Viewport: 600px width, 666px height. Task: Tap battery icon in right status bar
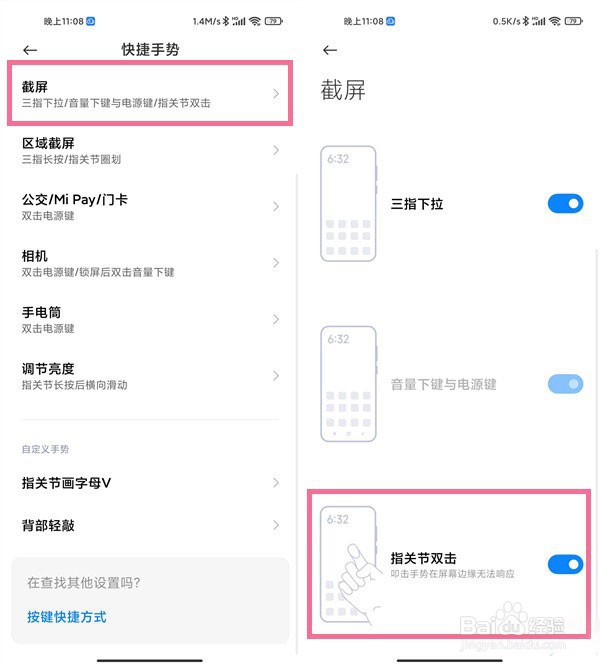tap(574, 21)
